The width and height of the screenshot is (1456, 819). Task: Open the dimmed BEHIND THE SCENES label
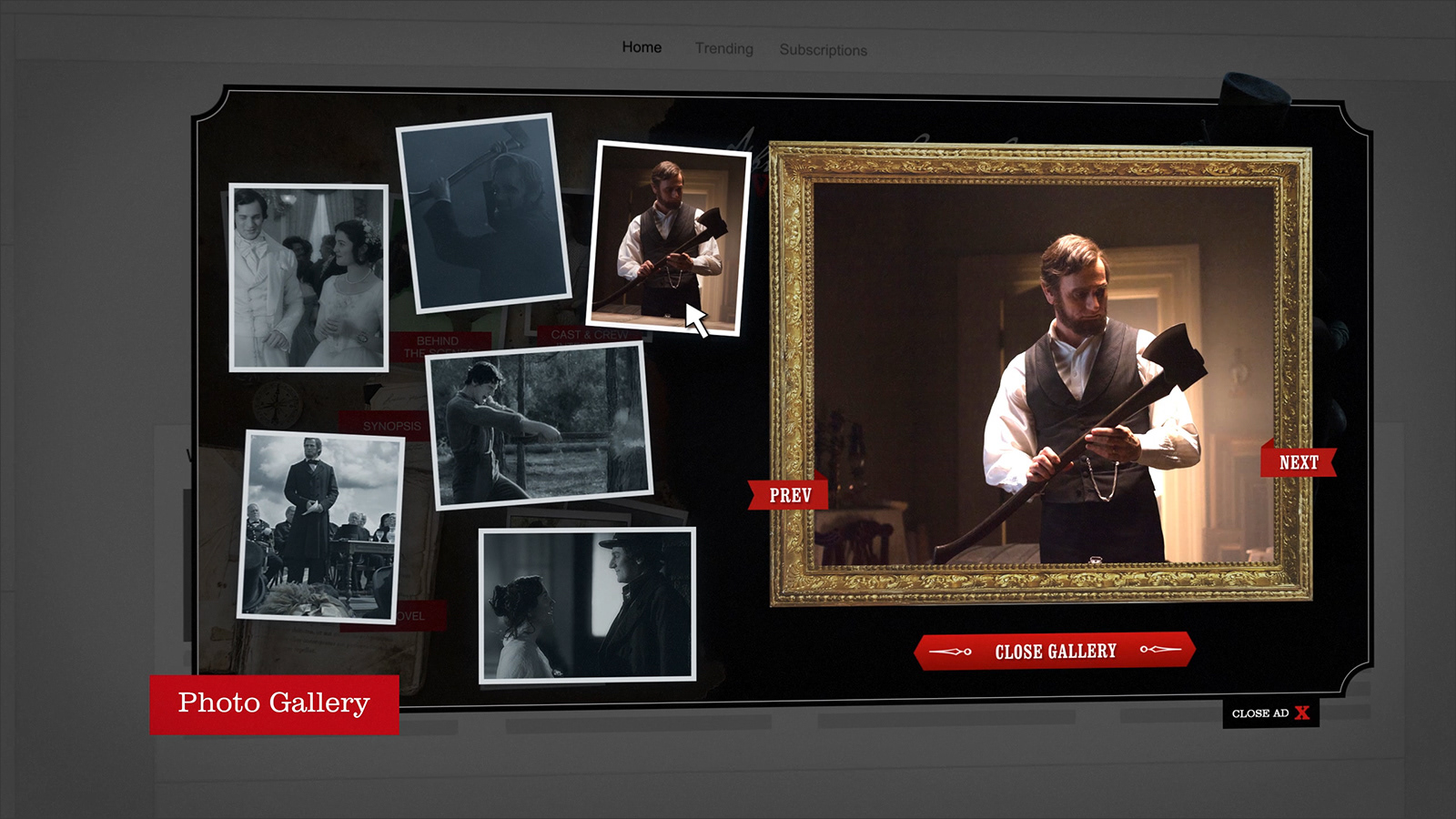[x=439, y=347]
